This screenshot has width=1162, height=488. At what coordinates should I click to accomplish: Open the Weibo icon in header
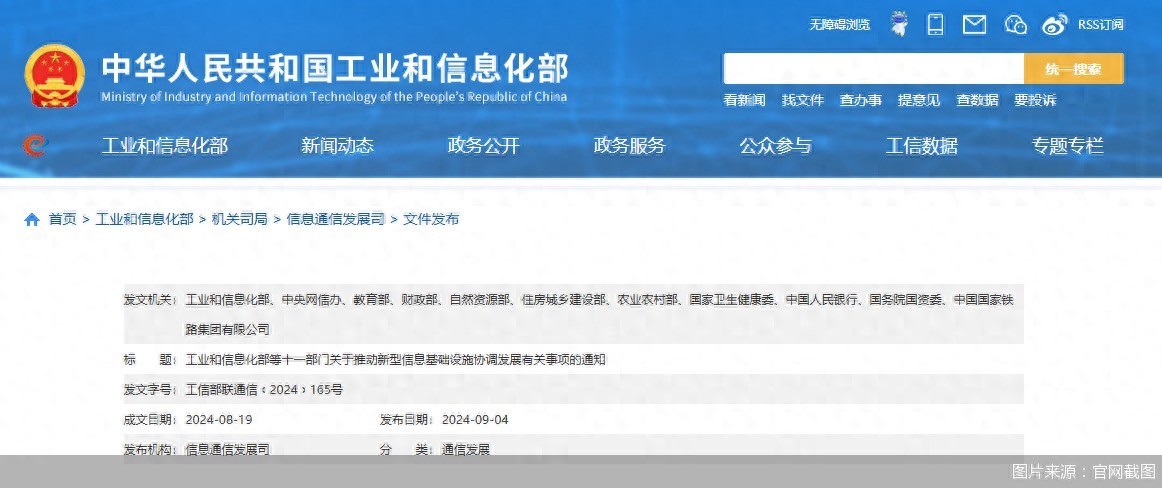tap(1055, 24)
